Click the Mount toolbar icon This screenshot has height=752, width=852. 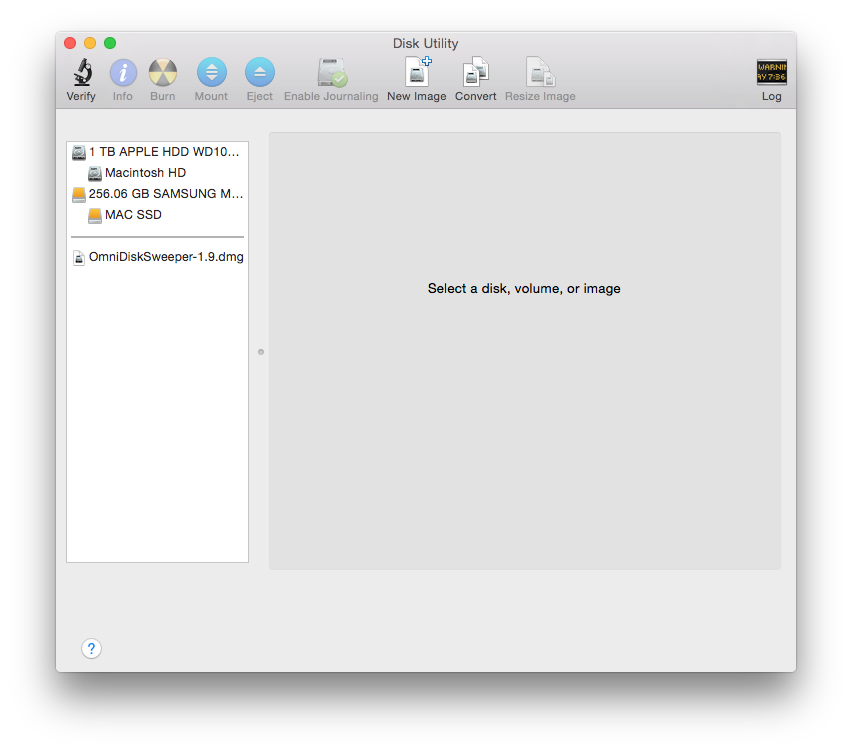[x=211, y=72]
